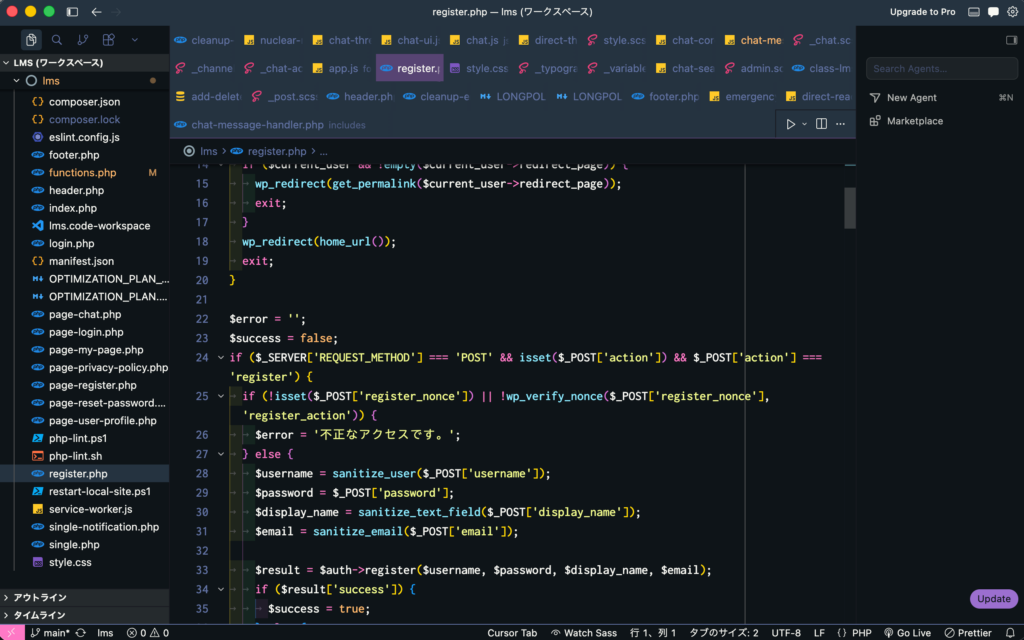This screenshot has height=640, width=1024.
Task: Change the LF line ending
Action: [x=819, y=632]
